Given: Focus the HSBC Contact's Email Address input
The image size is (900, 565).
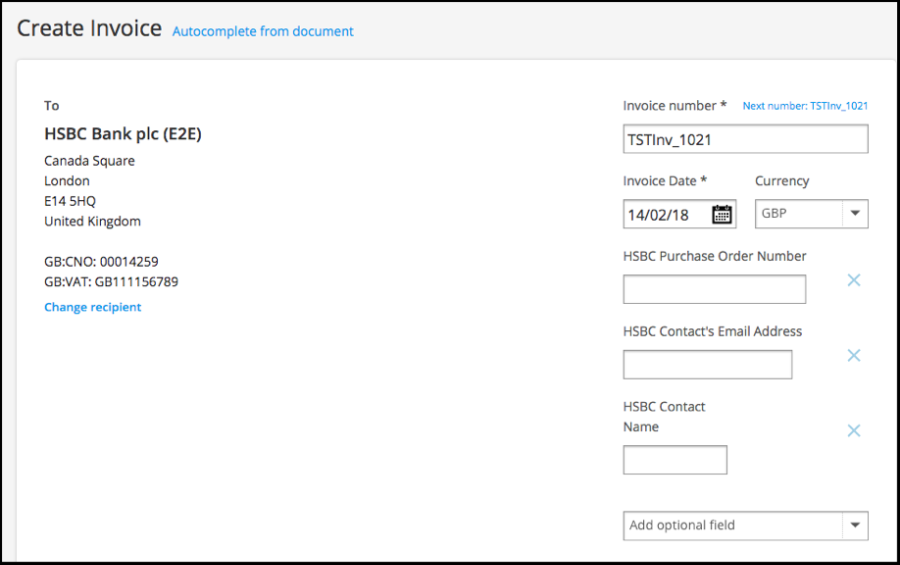Looking at the screenshot, I should 708,364.
